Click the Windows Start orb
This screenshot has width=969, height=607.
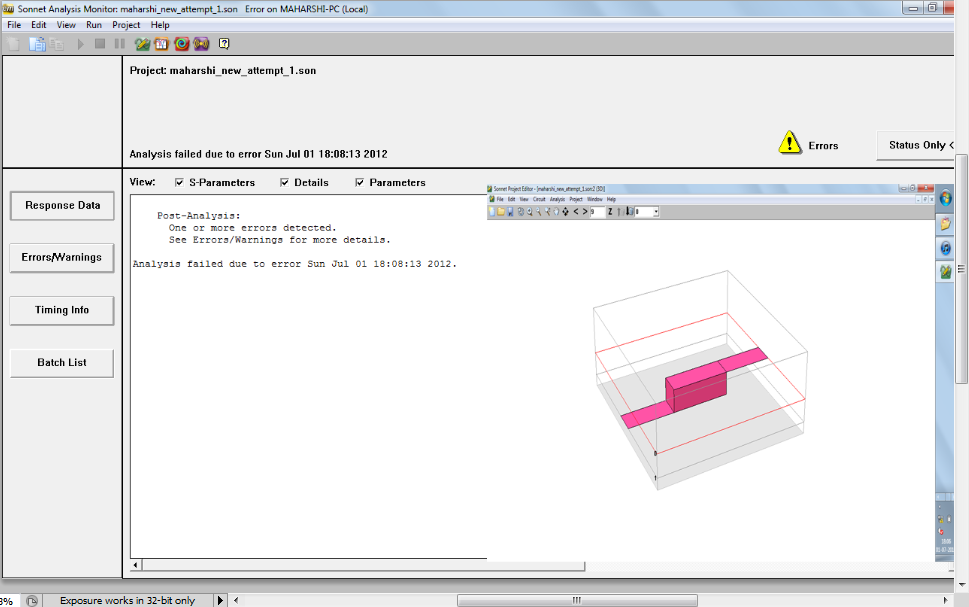click(x=945, y=196)
